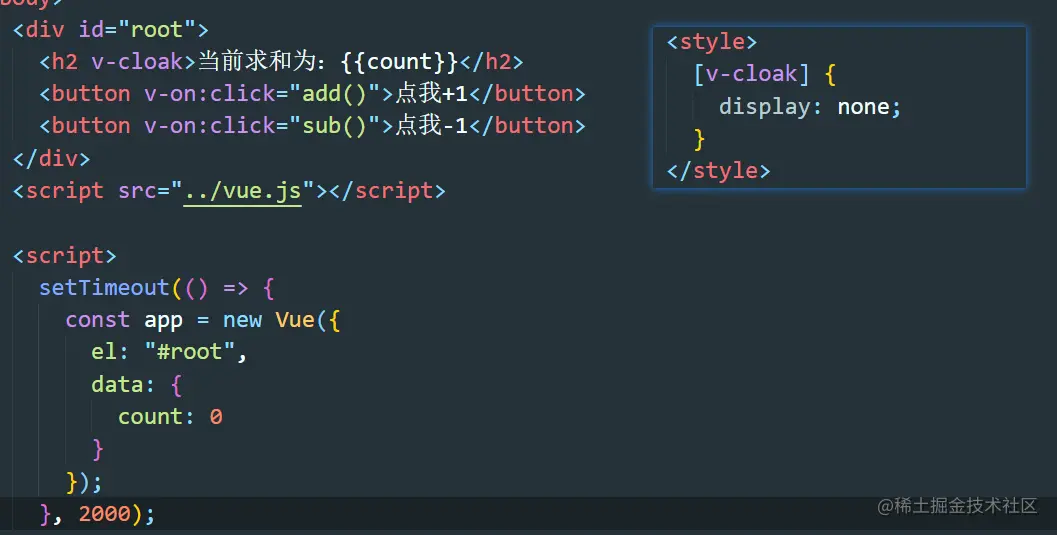Click the text 点我-1
Image resolution: width=1057 pixels, height=535 pixels.
click(432, 126)
